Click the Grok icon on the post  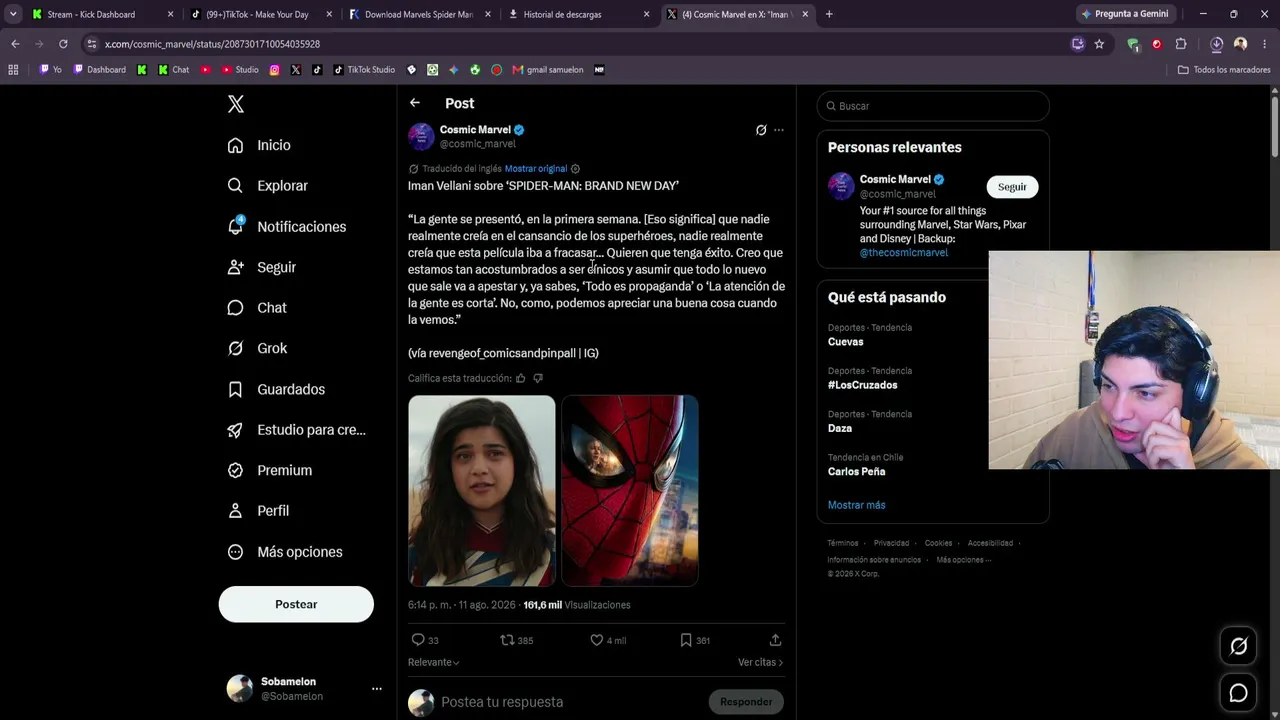point(761,130)
